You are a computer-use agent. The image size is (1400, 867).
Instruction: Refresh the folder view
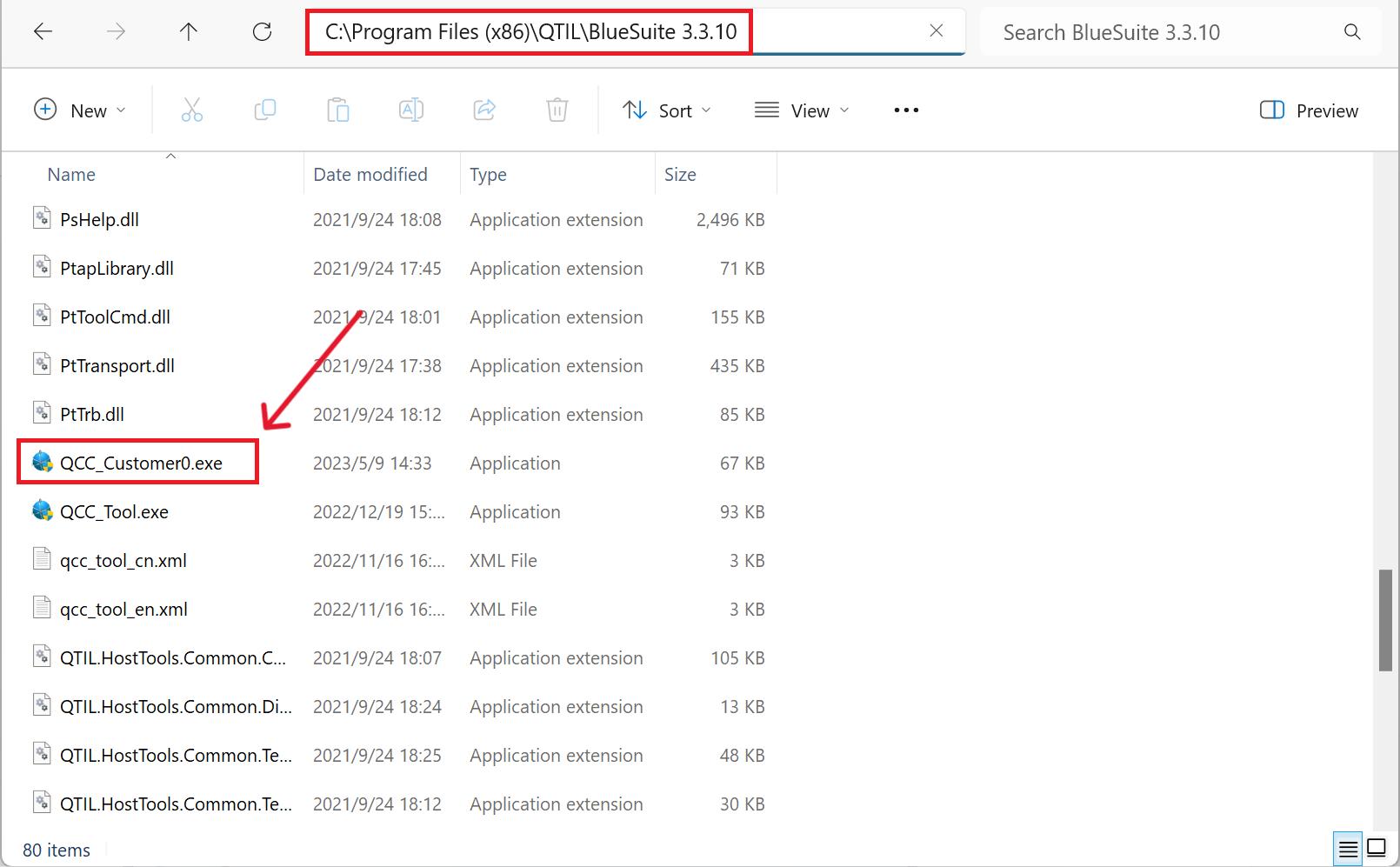[262, 31]
